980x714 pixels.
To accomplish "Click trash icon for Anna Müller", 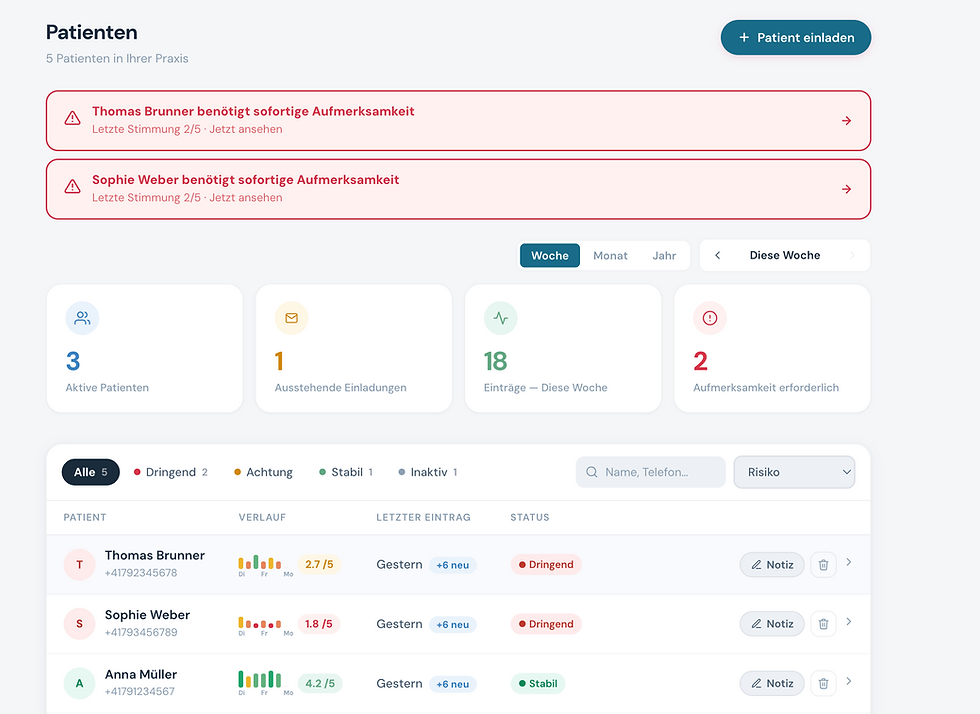I will point(823,683).
